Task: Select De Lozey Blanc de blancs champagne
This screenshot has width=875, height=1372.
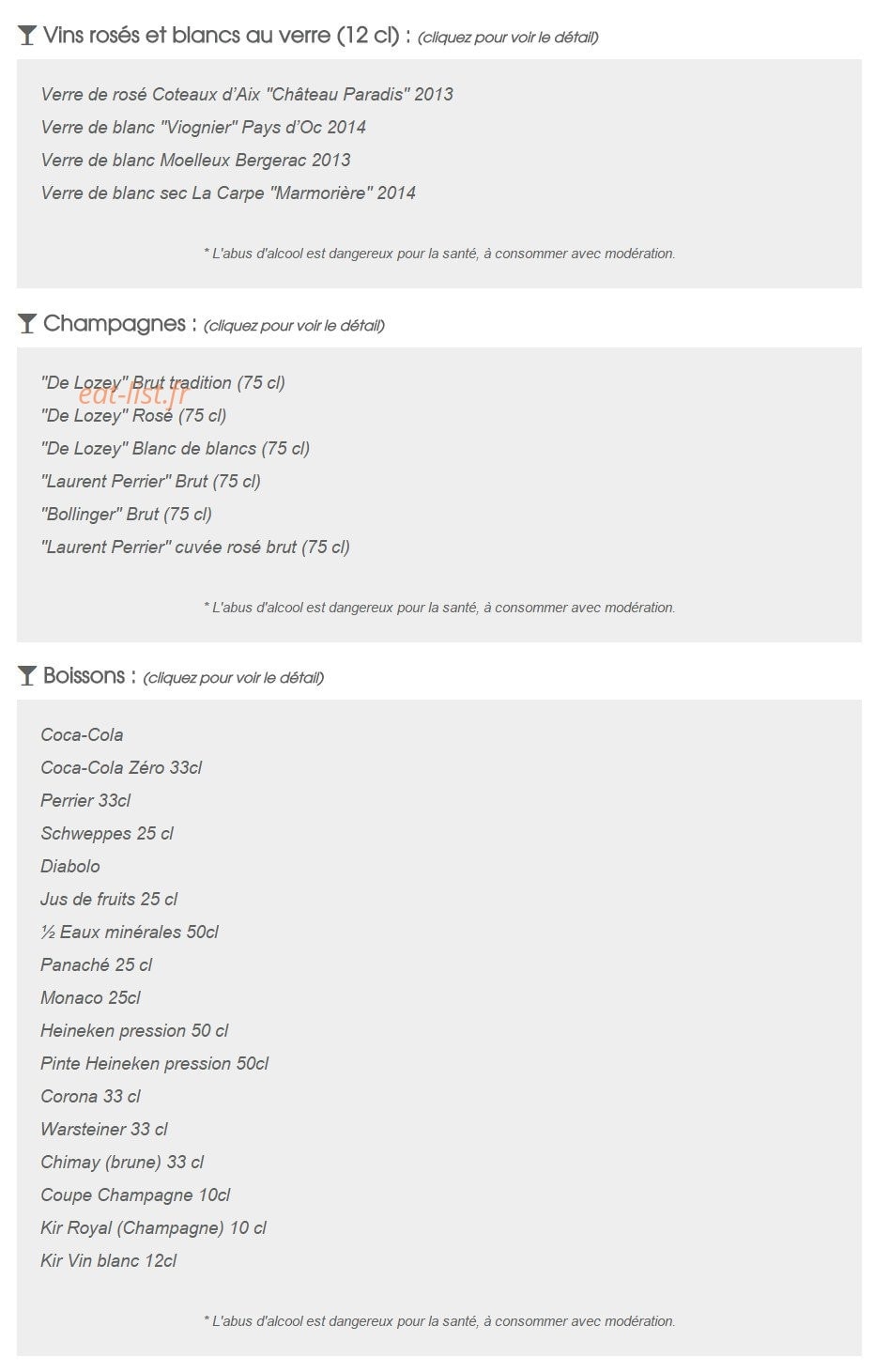Action: tap(176, 448)
